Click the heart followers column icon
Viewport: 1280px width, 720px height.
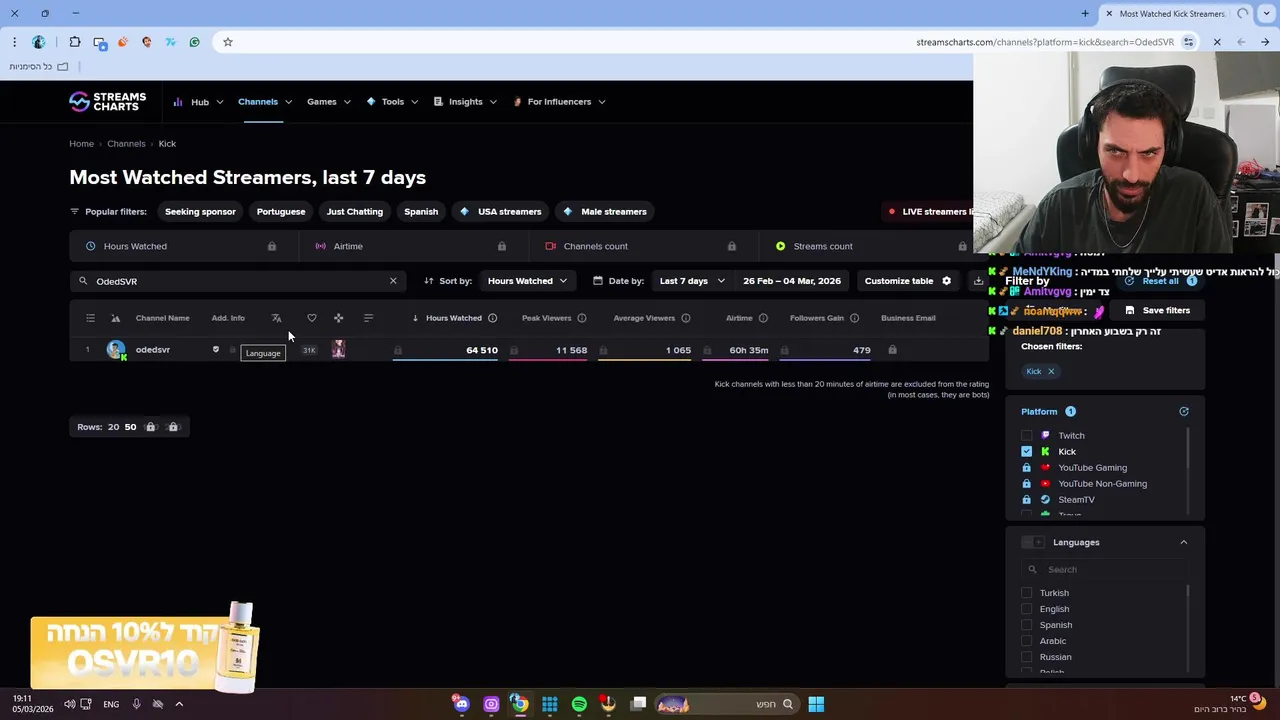[312, 318]
